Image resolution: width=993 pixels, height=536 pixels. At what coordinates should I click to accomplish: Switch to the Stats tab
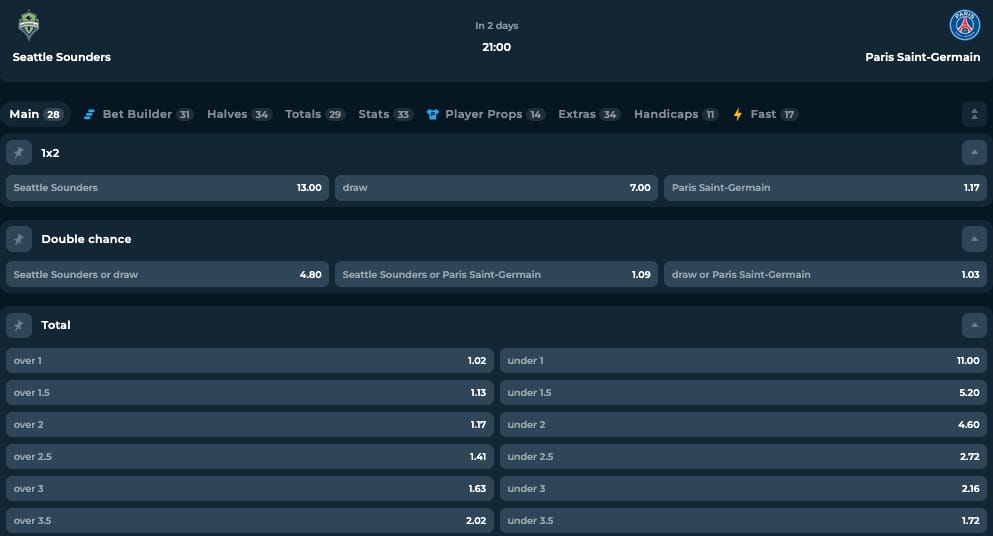385,114
